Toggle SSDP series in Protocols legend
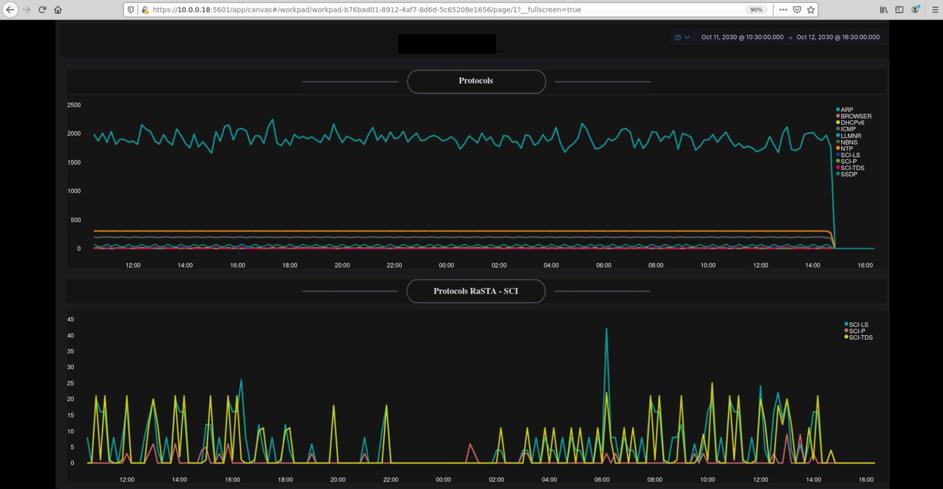This screenshot has width=943, height=489. [x=848, y=175]
